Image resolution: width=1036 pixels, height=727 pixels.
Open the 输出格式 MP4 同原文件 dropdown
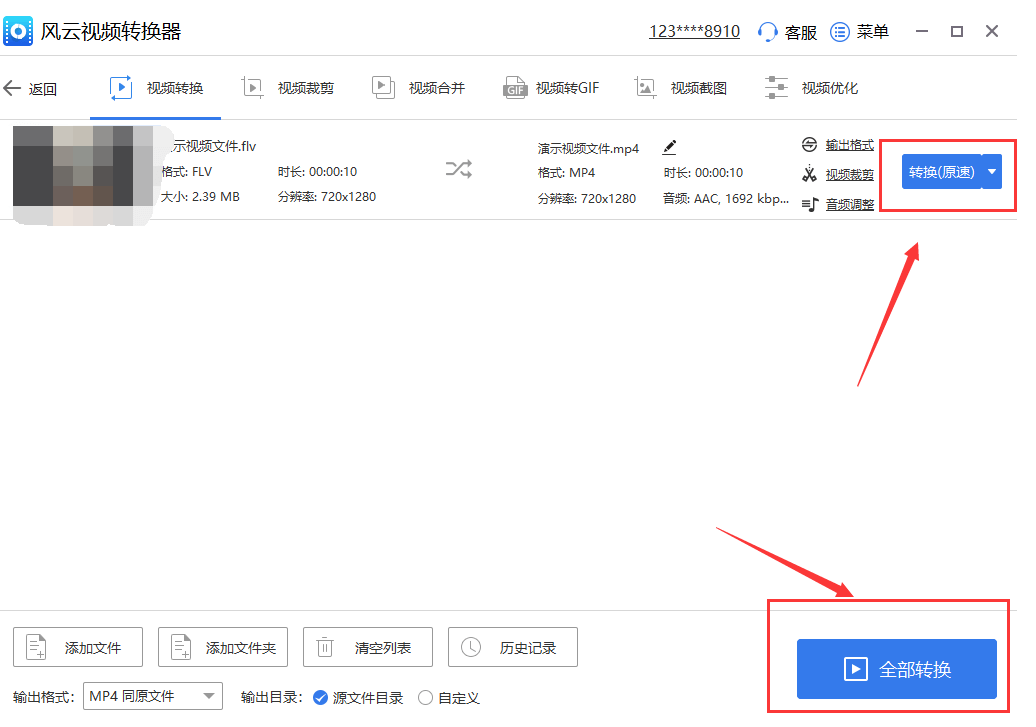pos(153,696)
